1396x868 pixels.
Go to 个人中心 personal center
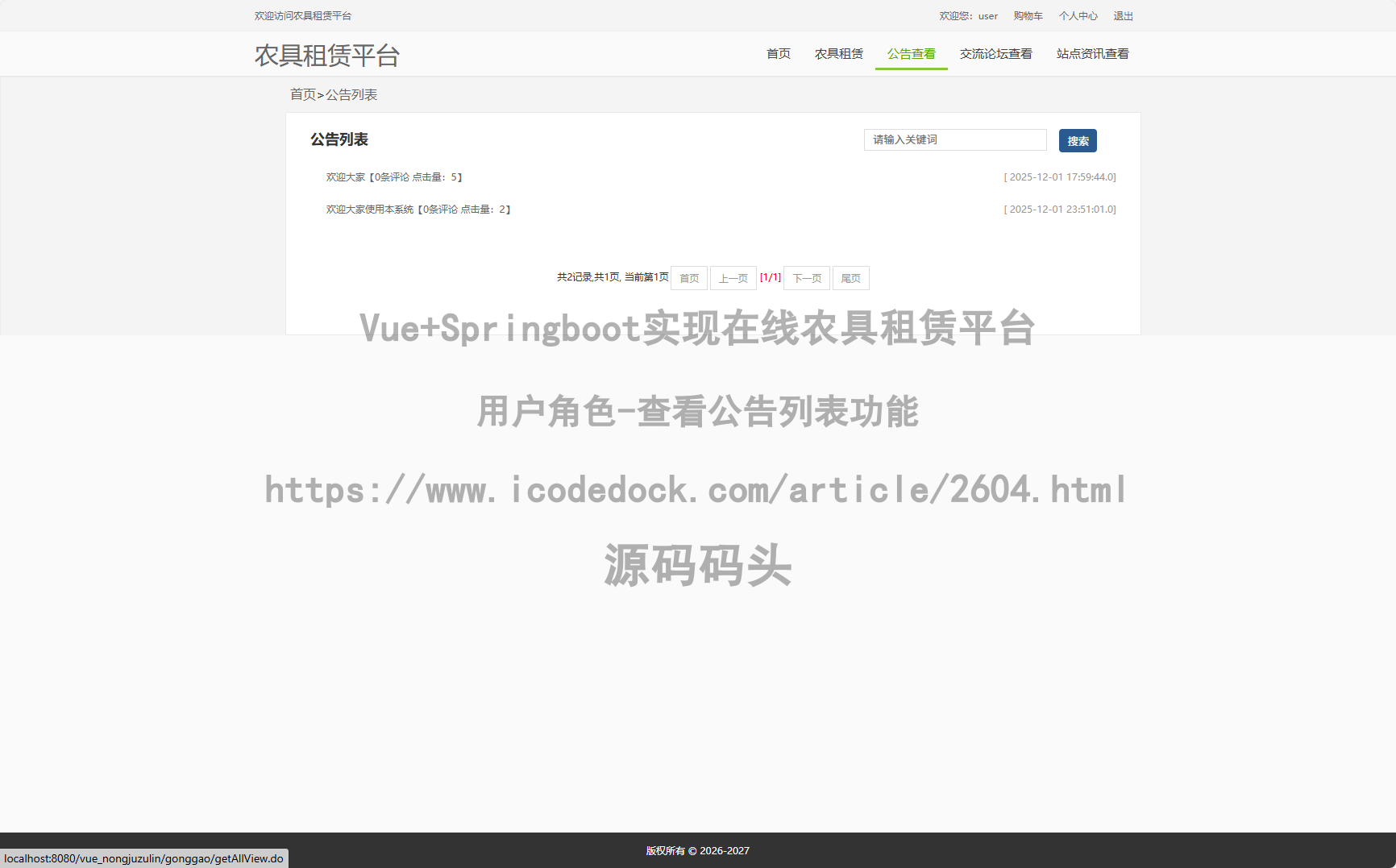(x=1078, y=15)
